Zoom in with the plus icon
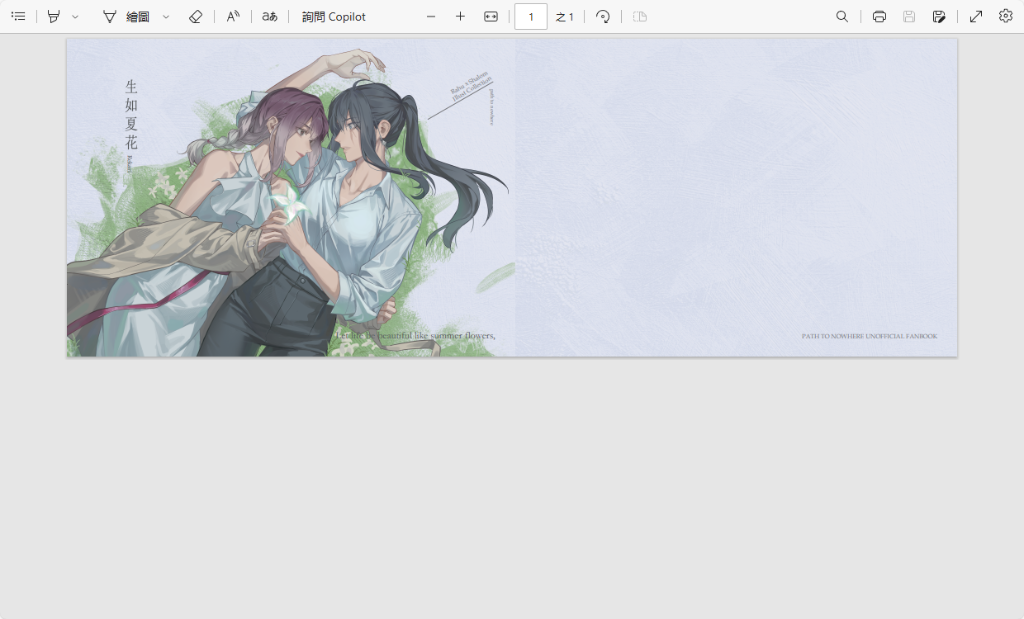Screen dimensions: 1024x619 (x=460, y=16)
